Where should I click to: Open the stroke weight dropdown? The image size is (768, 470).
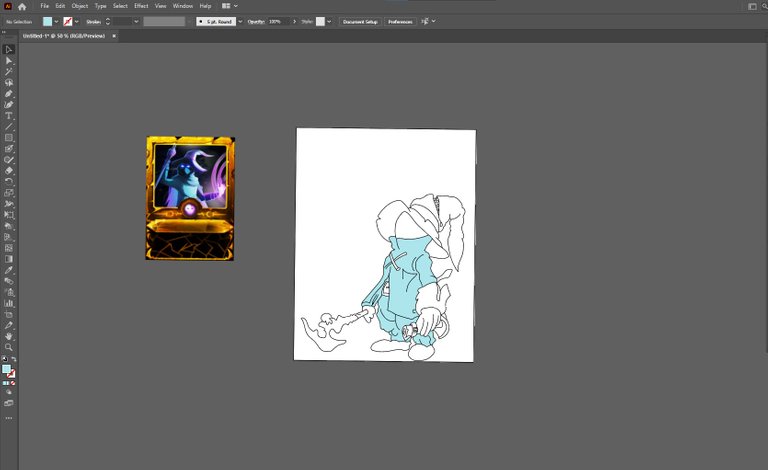point(136,22)
